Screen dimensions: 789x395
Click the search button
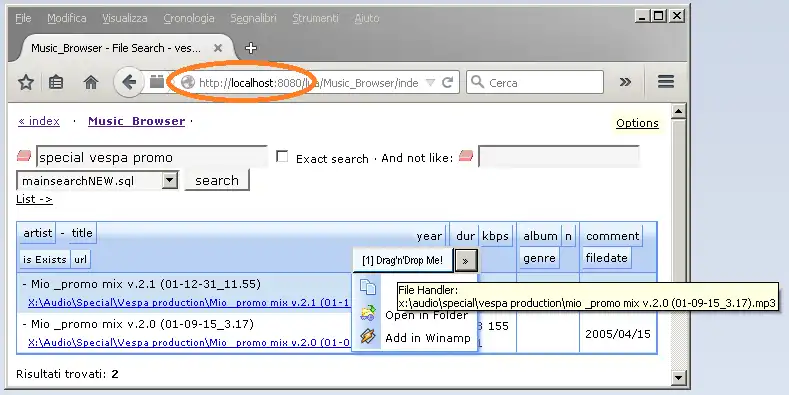(217, 180)
